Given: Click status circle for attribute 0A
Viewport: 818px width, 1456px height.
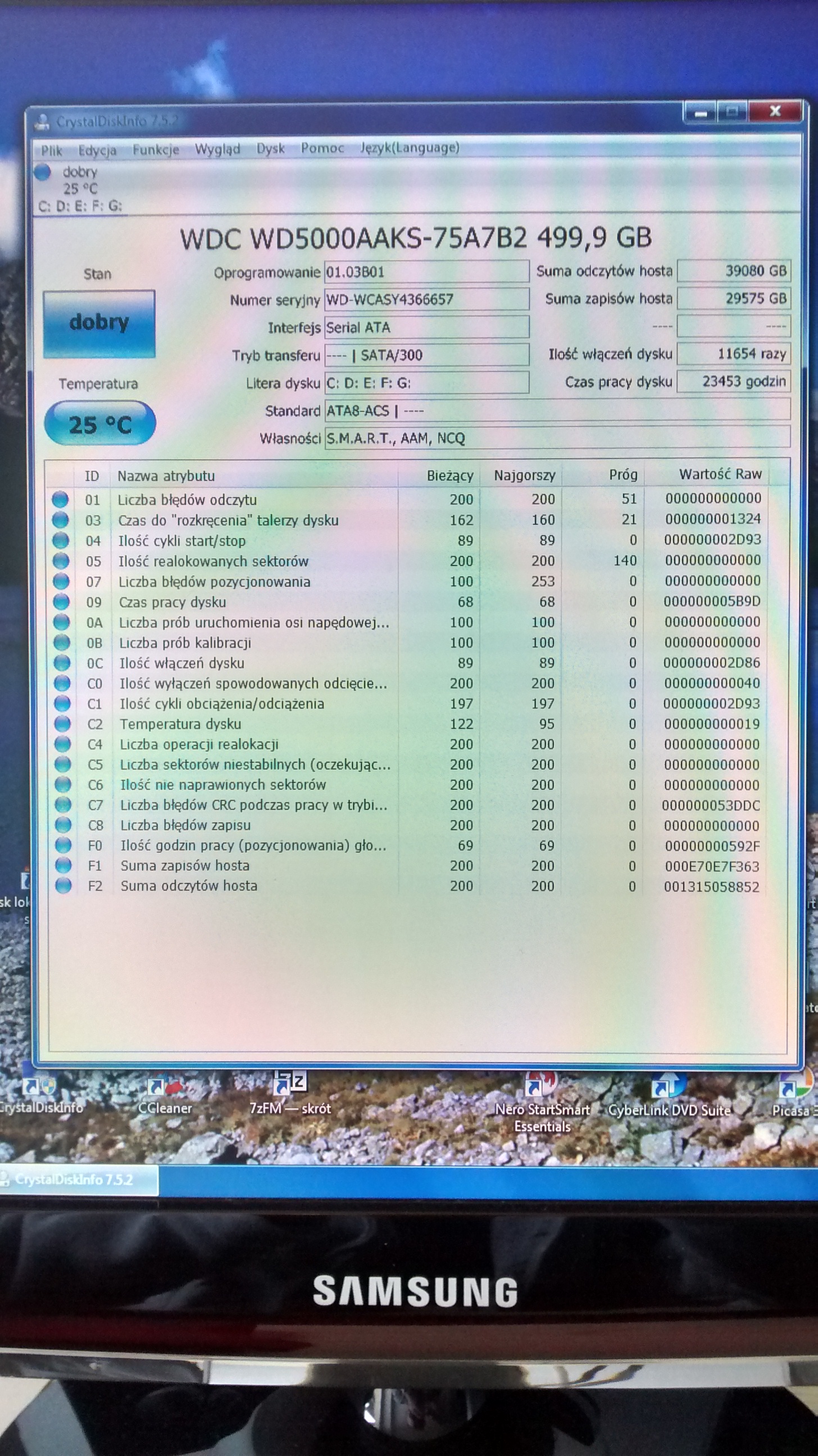Looking at the screenshot, I should pos(62,622).
